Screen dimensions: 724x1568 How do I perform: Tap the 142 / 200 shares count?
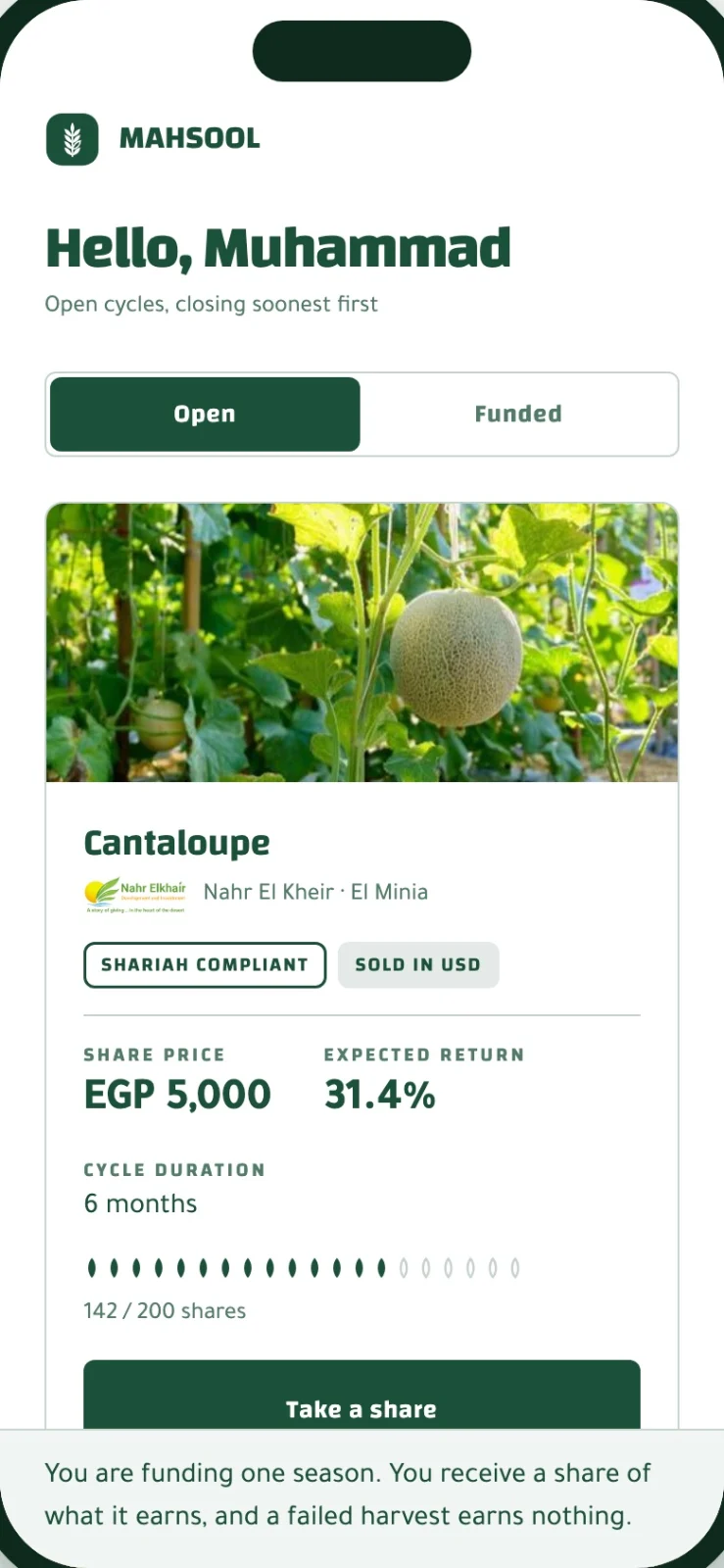coord(165,1310)
